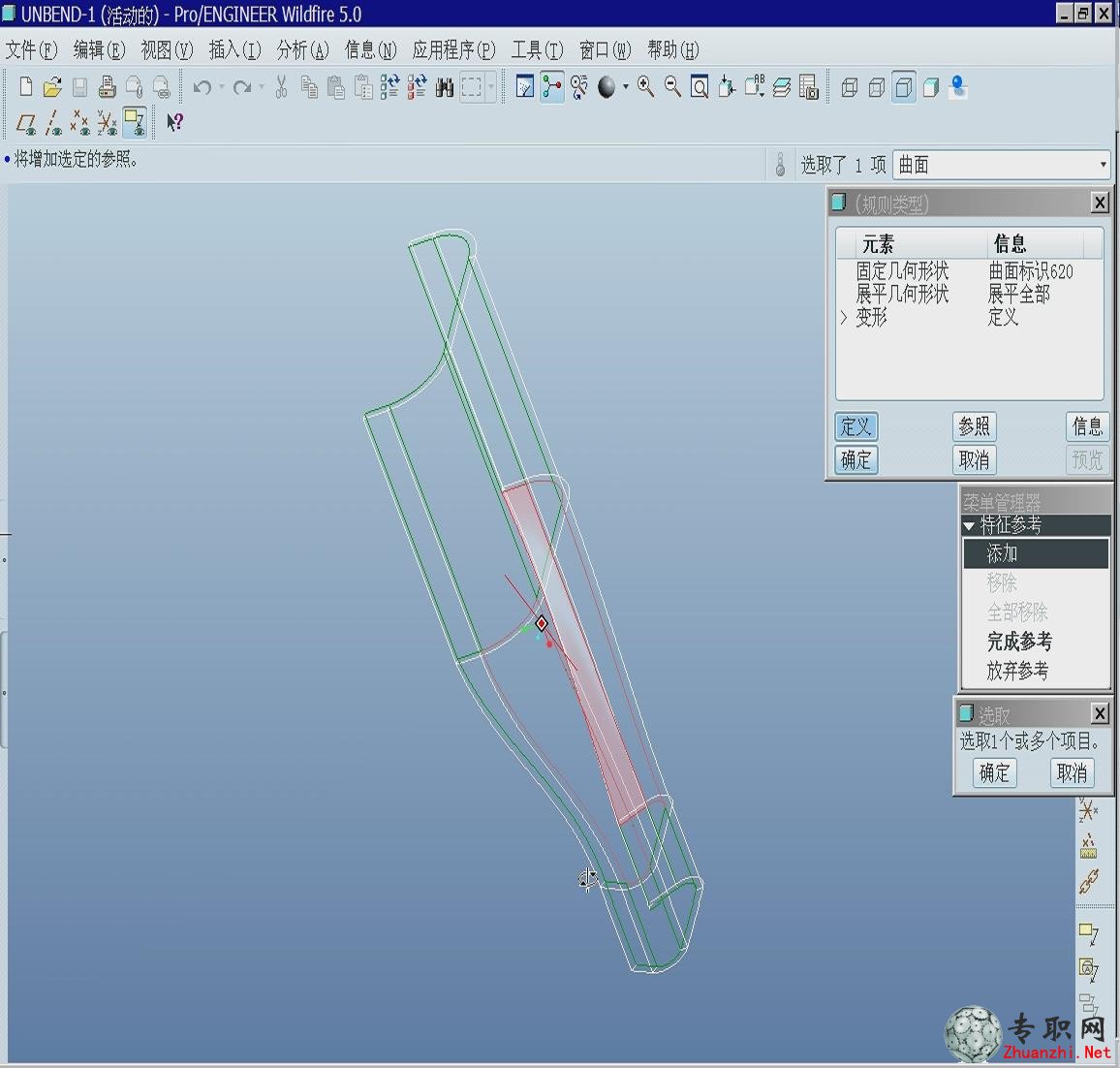Open the appearance gallery dropdown arrow
The height and width of the screenshot is (1068, 1120).
tap(626, 87)
